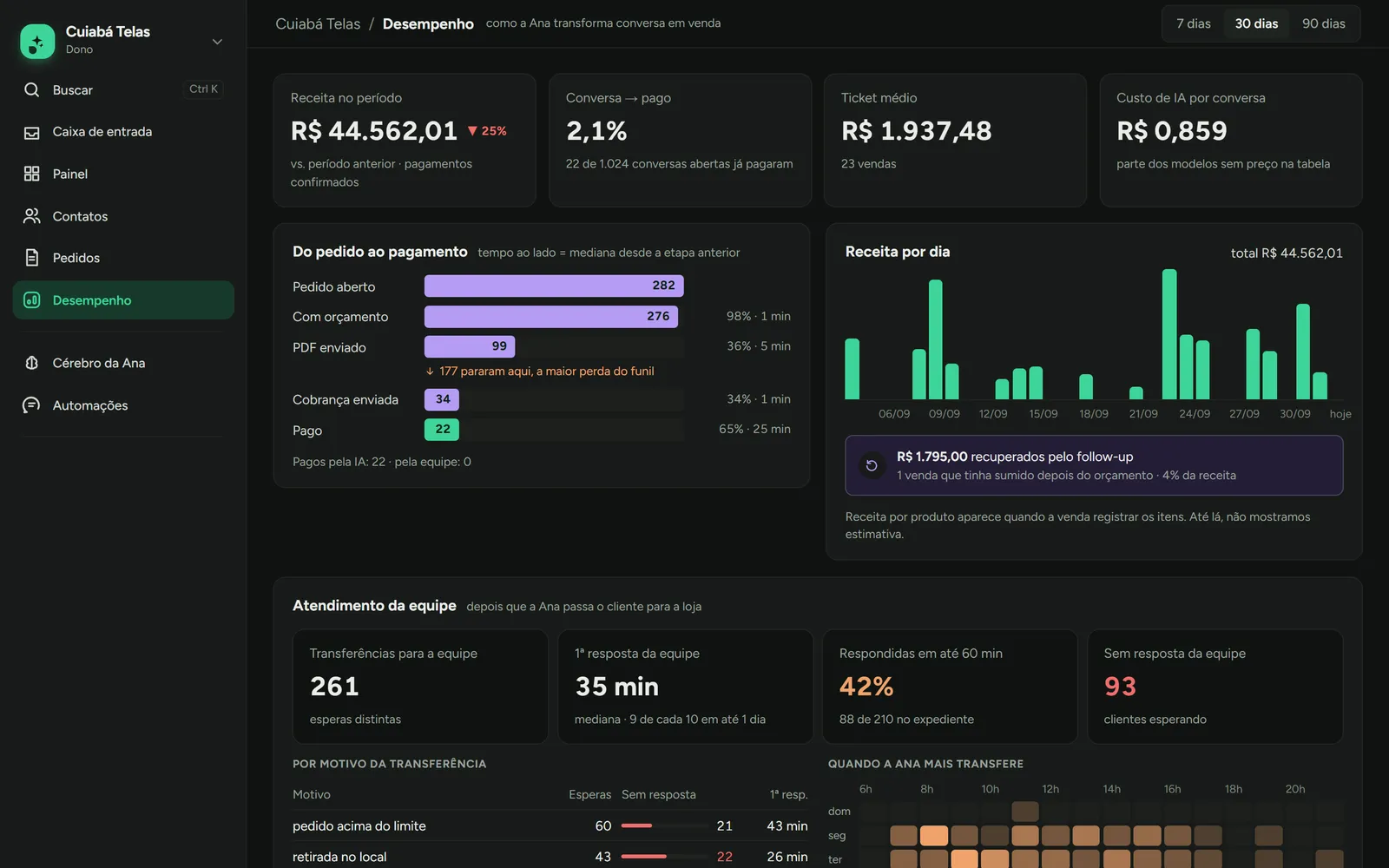Click the red 25% decrease indicator

click(x=487, y=131)
